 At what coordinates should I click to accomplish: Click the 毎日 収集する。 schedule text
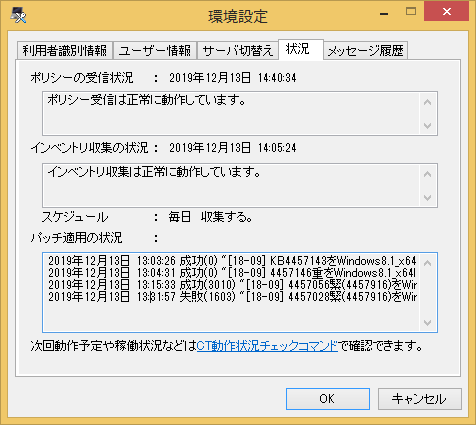coord(210,217)
